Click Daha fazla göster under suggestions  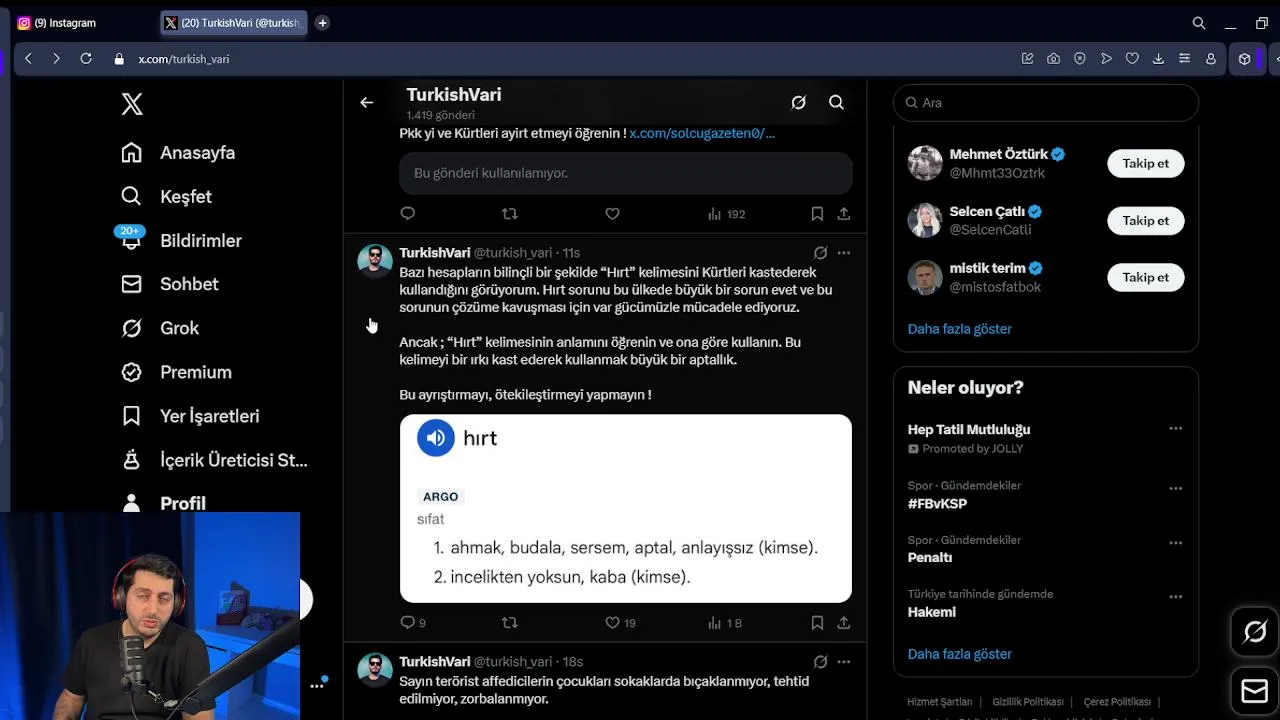click(x=960, y=329)
